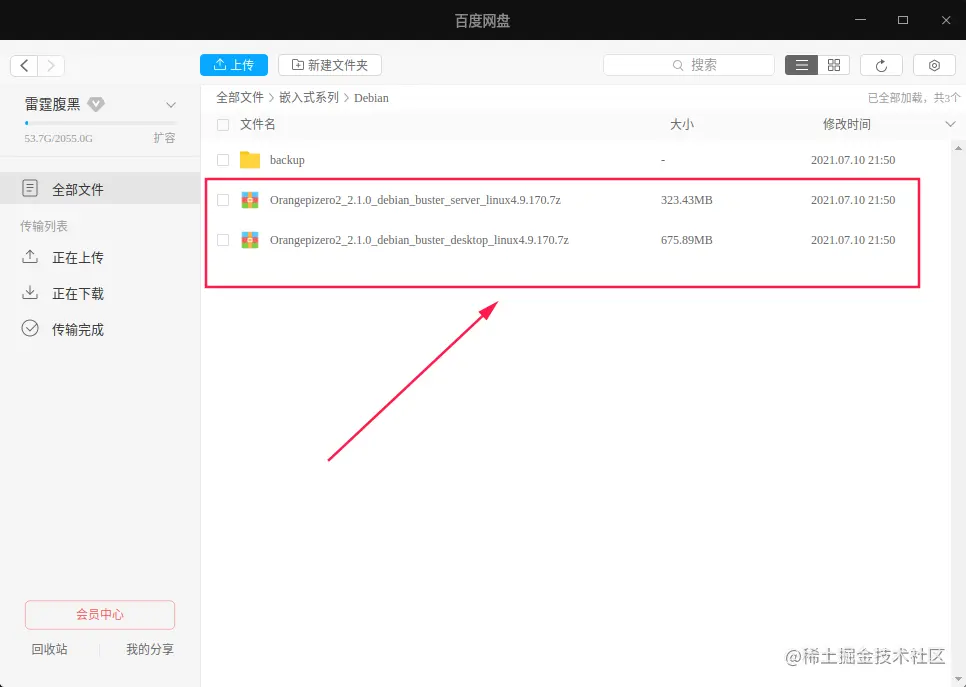The height and width of the screenshot is (687, 966).
Task: Go to 全部文件 breadcrumb
Action: (240, 97)
